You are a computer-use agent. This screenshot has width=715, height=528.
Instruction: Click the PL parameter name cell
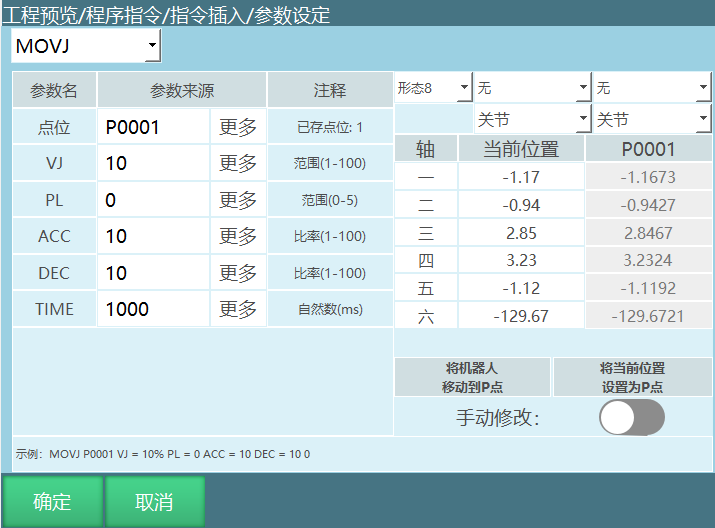tap(54, 200)
